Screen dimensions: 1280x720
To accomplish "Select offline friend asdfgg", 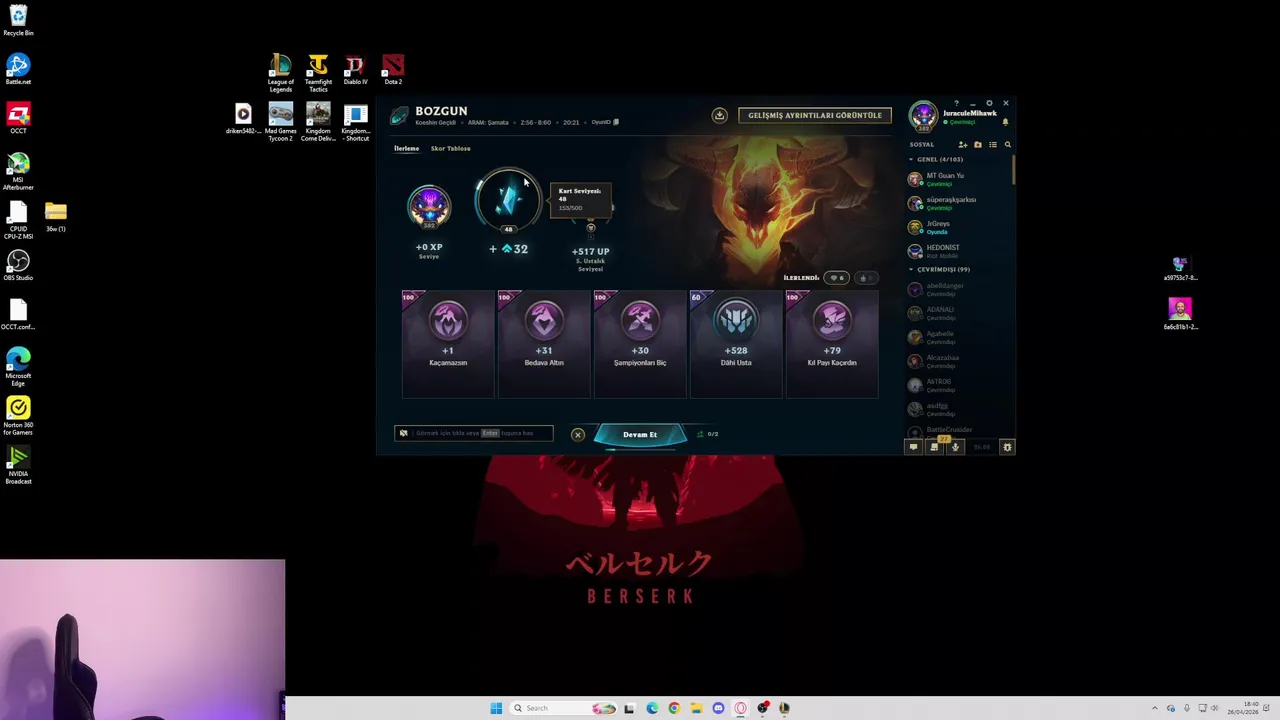I will pos(958,409).
